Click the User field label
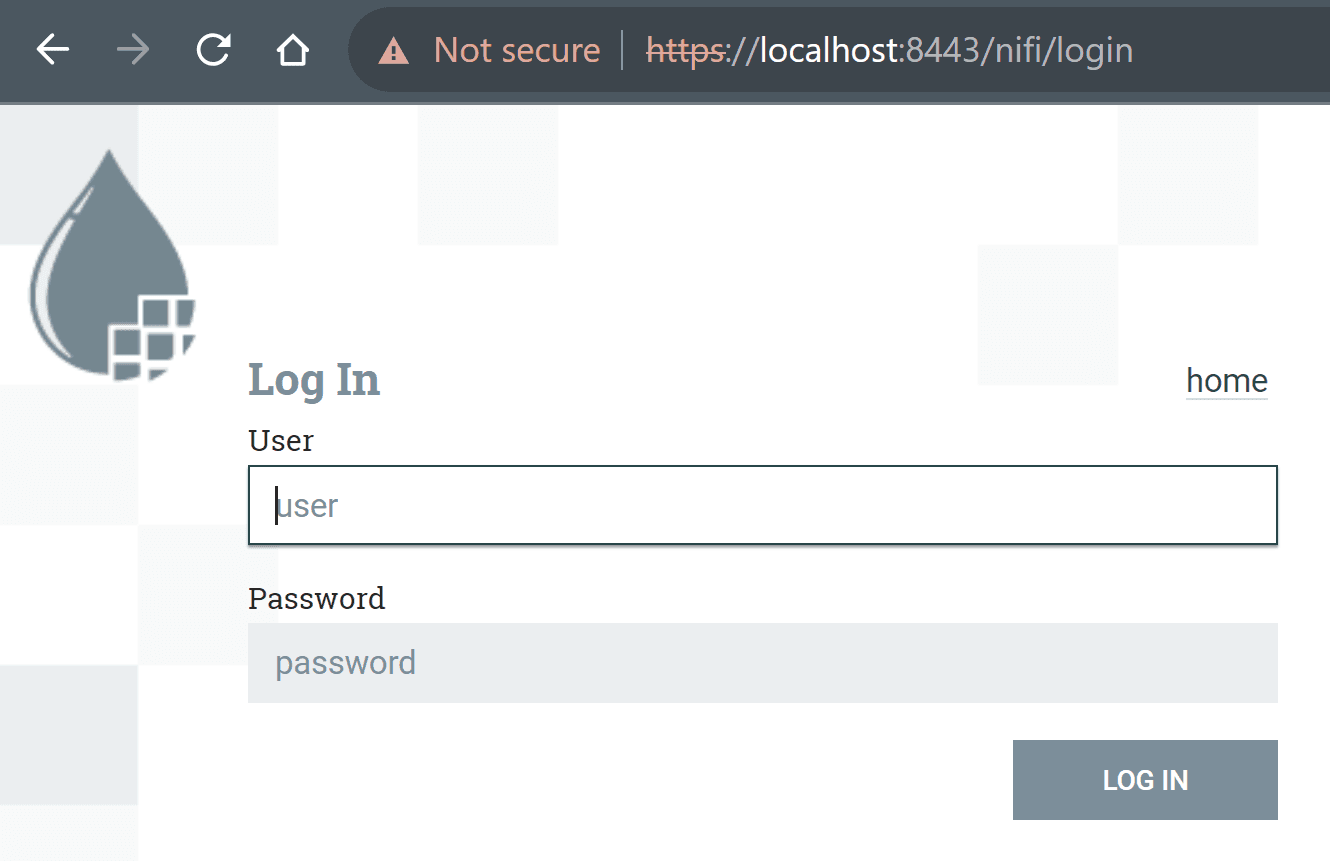This screenshot has height=861, width=1330. 280,441
